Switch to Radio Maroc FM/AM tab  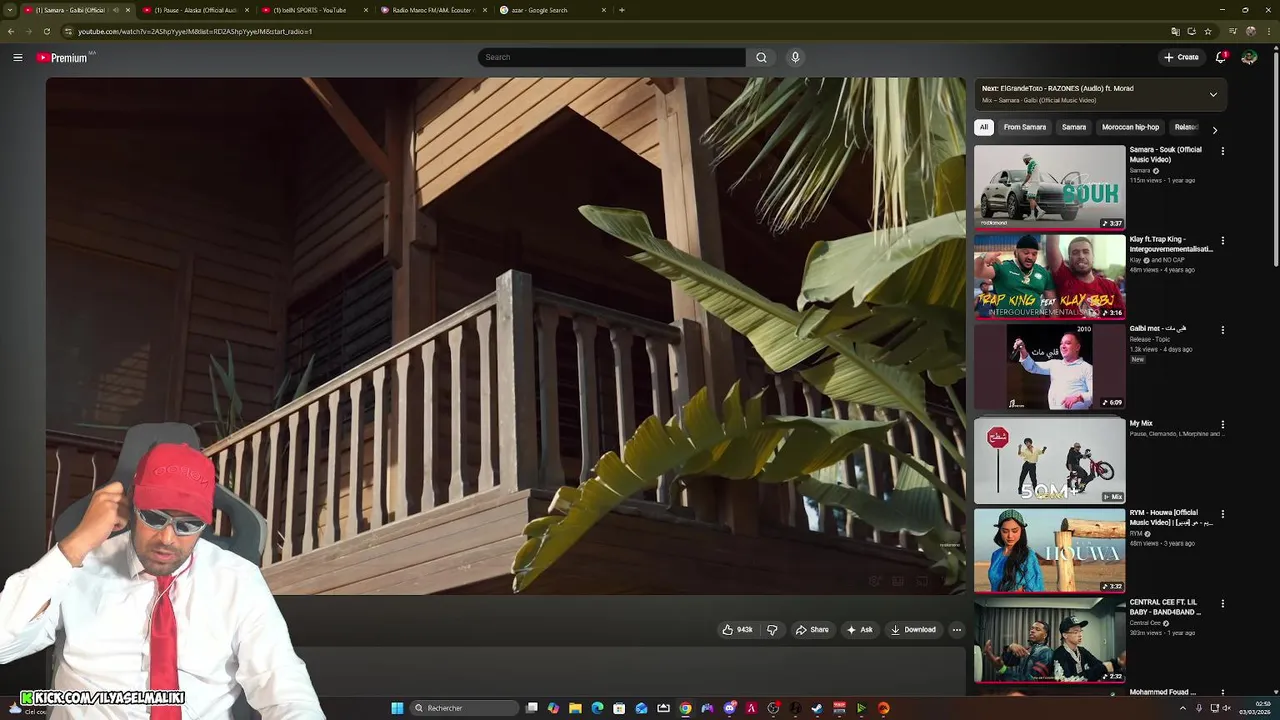pos(433,10)
